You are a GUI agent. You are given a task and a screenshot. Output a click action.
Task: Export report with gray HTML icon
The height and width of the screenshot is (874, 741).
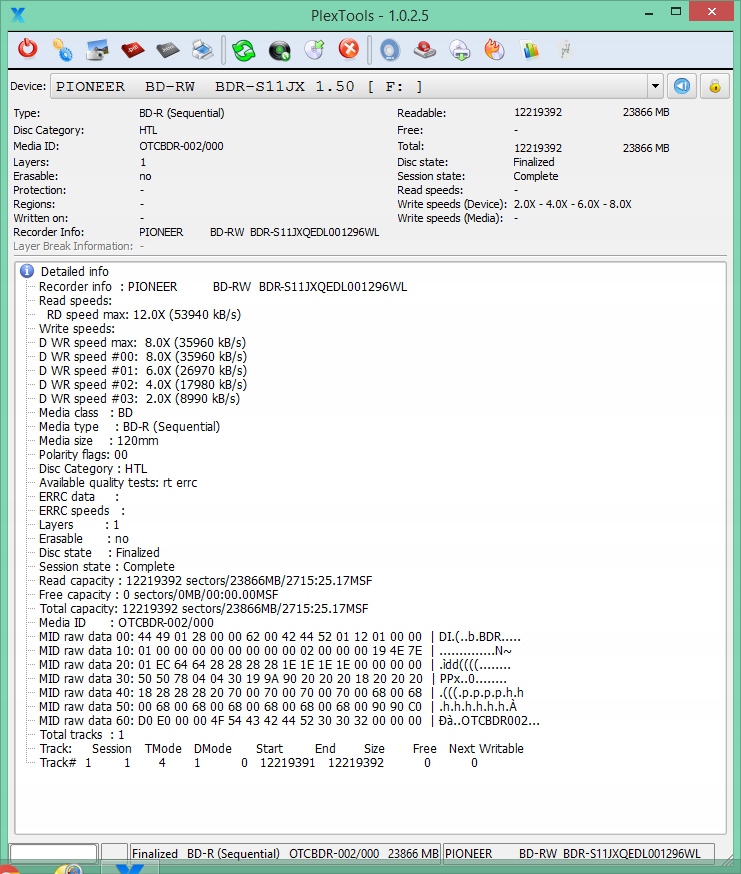click(x=168, y=50)
